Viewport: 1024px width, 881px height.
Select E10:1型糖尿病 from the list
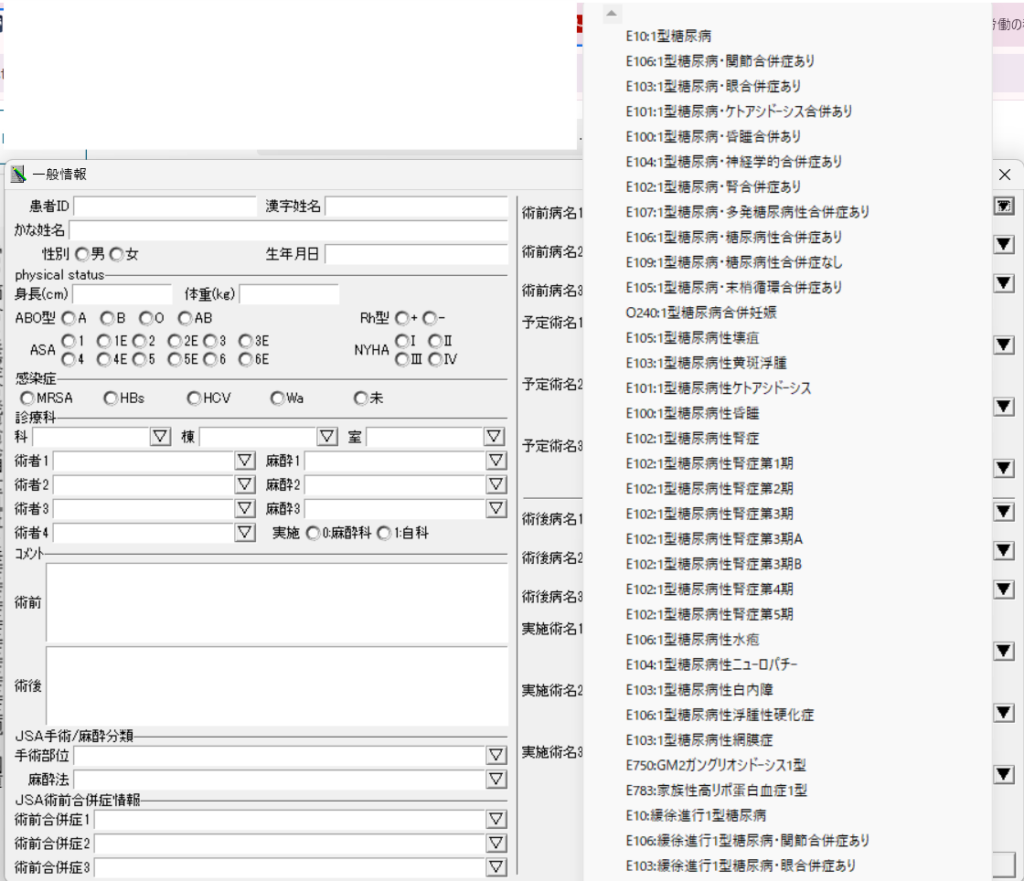[x=669, y=36]
